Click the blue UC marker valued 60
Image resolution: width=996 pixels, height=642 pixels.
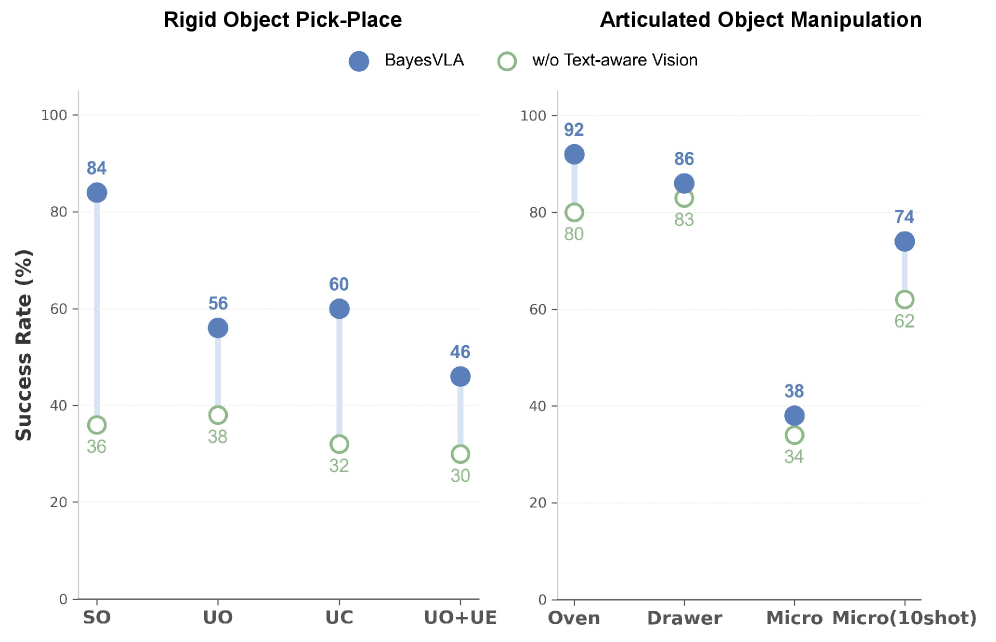(x=339, y=309)
